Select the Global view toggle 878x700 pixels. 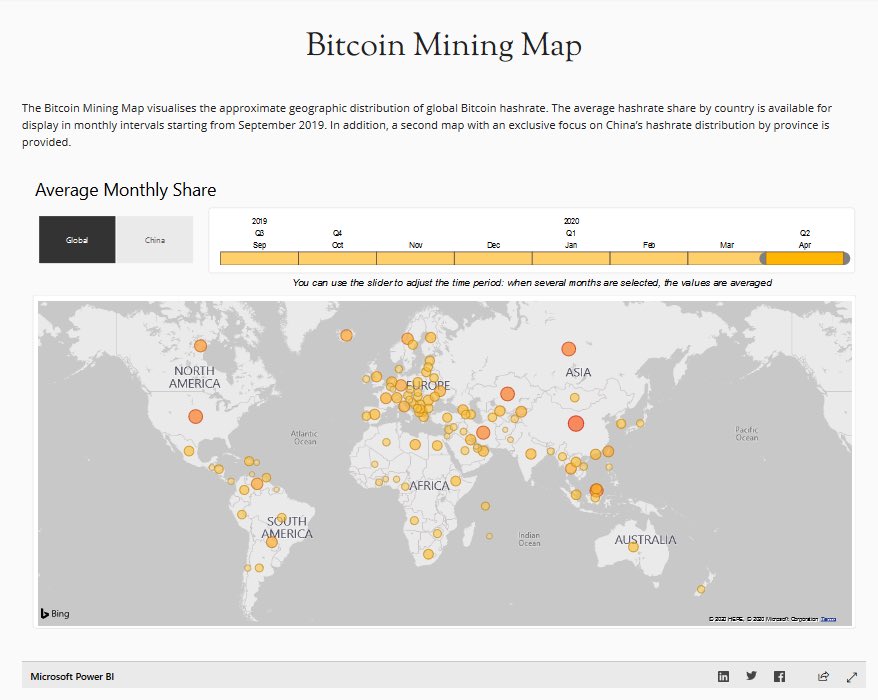pos(78,239)
